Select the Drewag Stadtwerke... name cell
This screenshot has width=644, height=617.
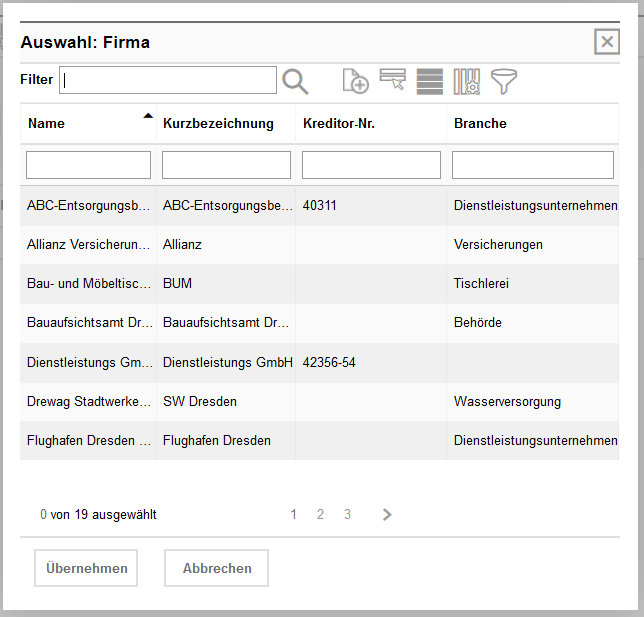(x=88, y=401)
